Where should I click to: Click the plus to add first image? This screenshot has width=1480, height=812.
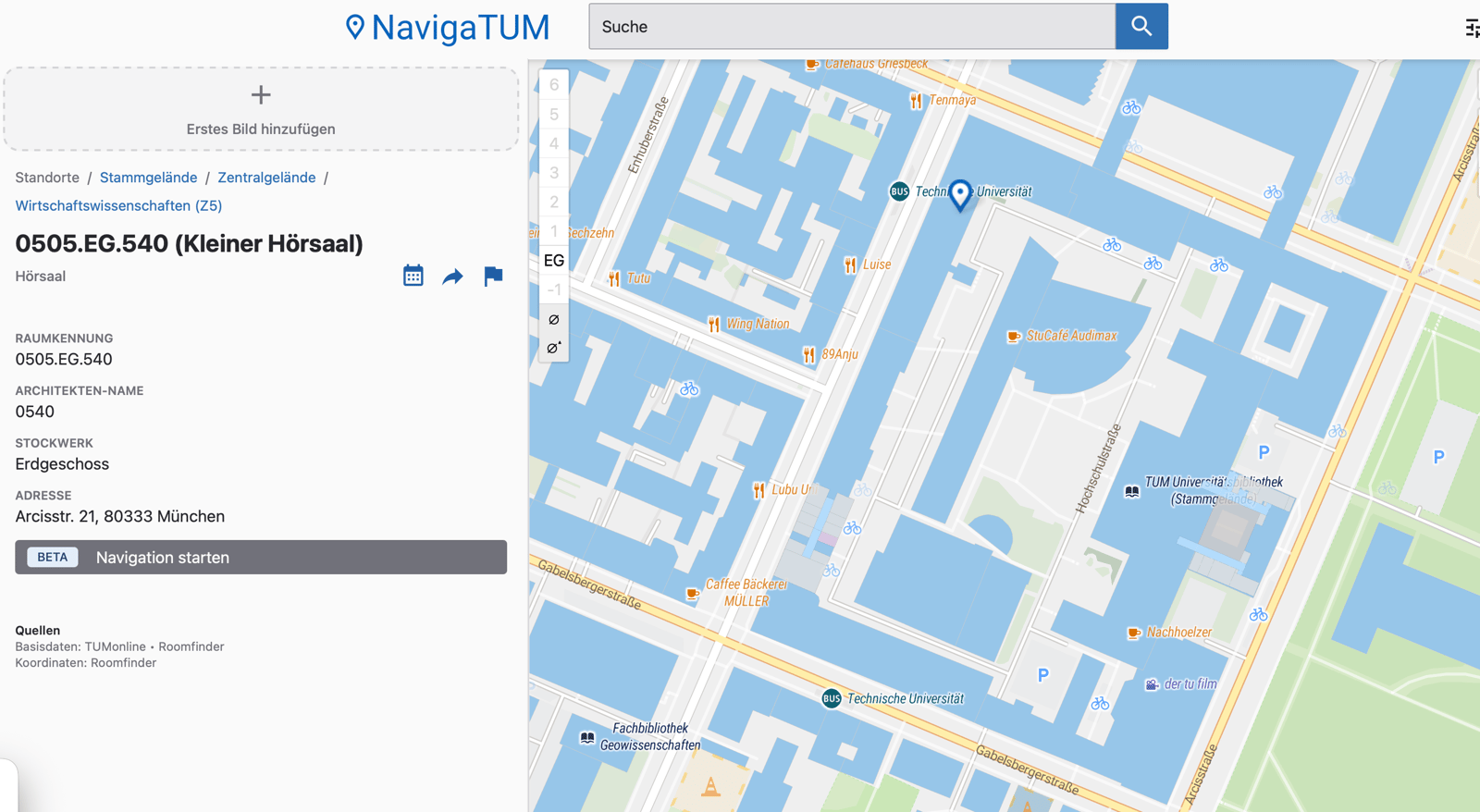(x=261, y=95)
